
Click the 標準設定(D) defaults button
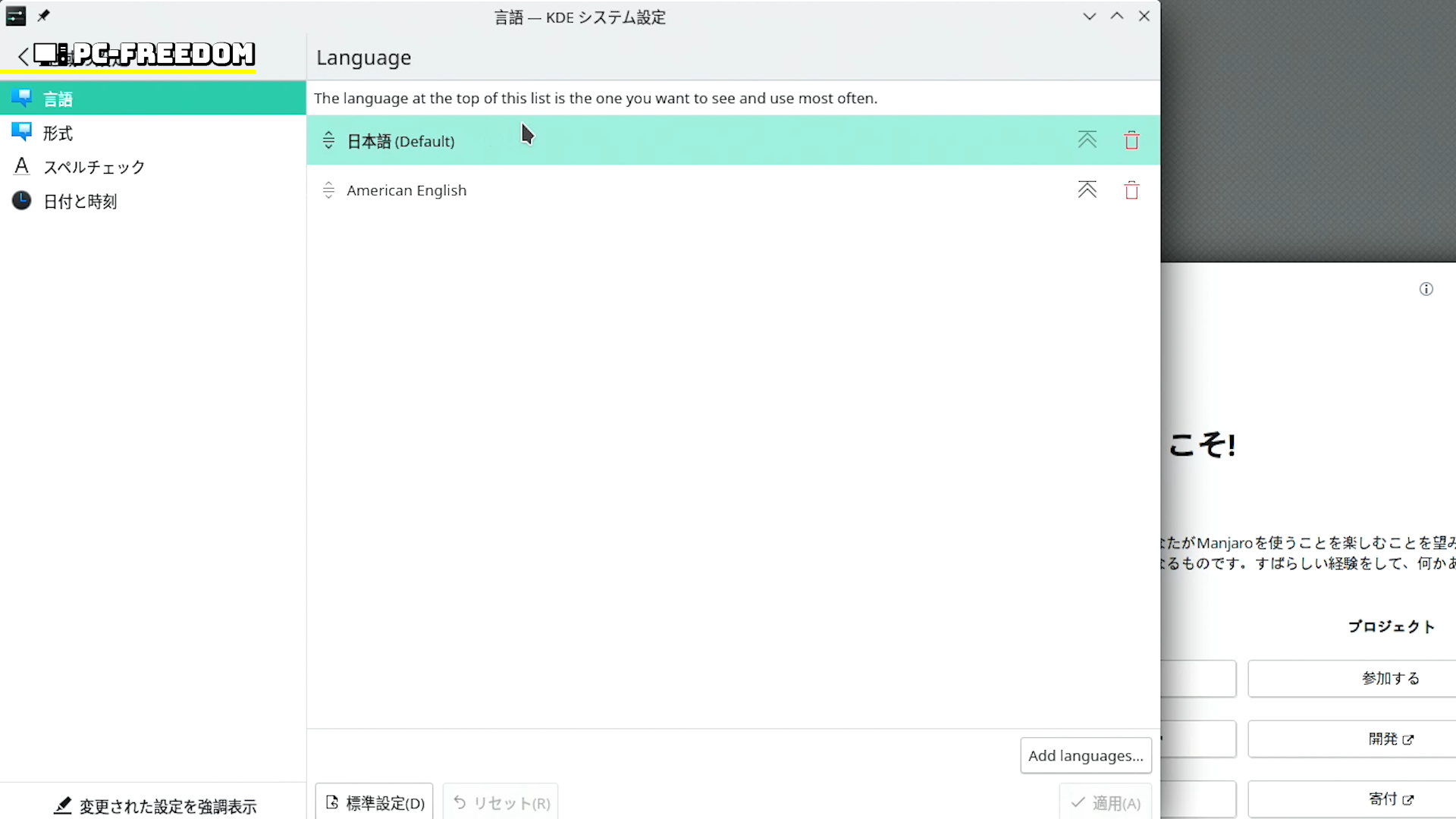375,802
